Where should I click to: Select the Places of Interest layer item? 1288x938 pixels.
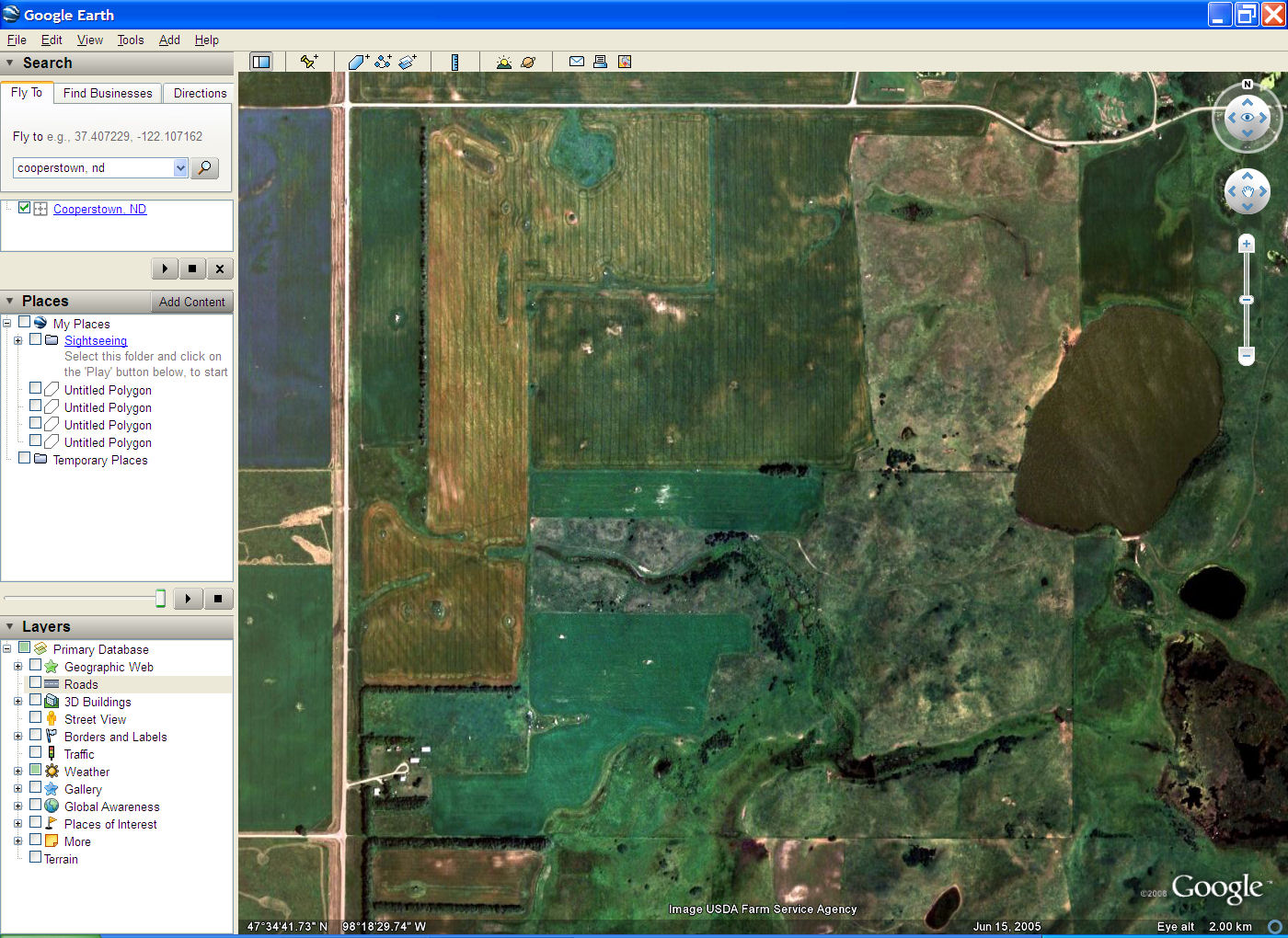[110, 824]
